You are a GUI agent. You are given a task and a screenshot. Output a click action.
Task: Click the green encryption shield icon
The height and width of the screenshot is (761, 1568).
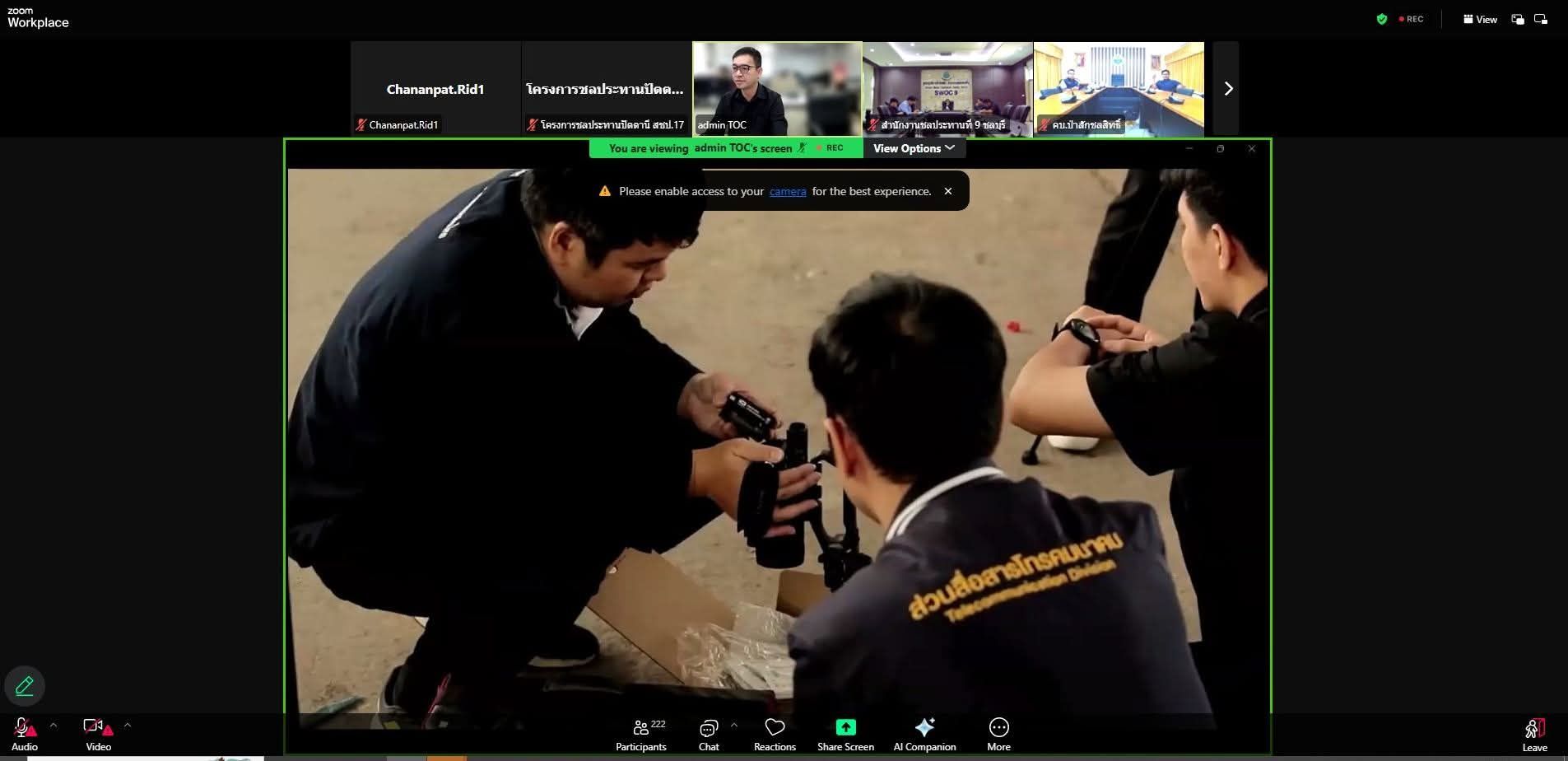(1382, 19)
